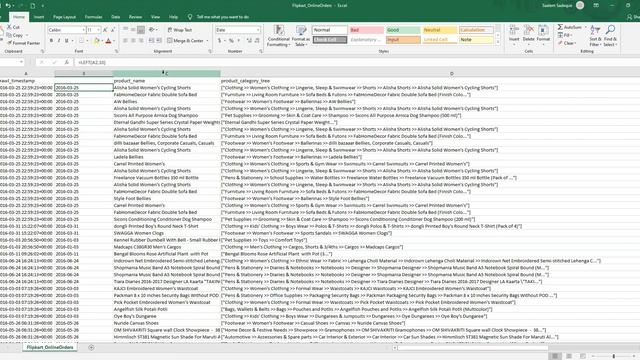Increase the font size
This screenshot has width=640, height=360.
tap(105, 30)
